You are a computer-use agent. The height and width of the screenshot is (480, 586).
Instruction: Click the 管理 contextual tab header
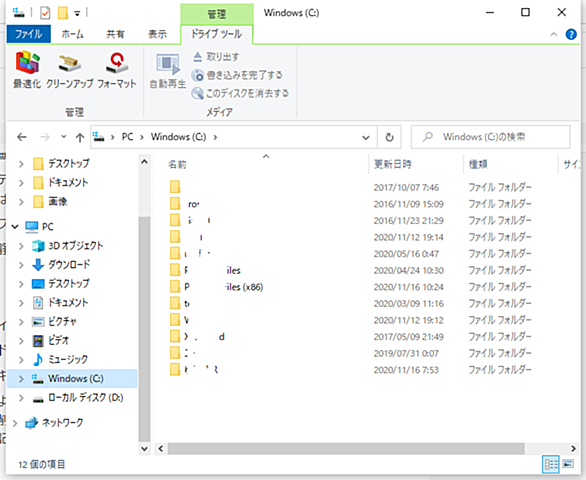(x=216, y=14)
